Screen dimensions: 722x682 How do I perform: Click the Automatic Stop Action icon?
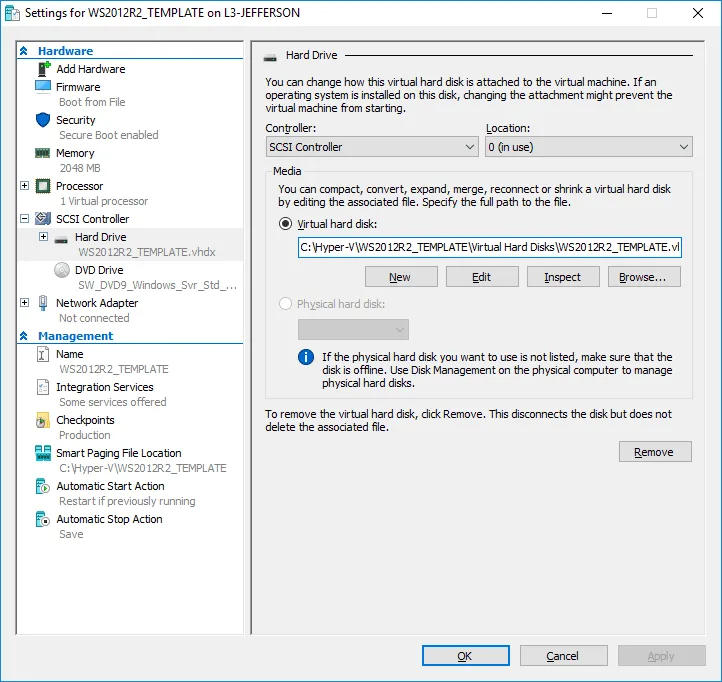42,519
